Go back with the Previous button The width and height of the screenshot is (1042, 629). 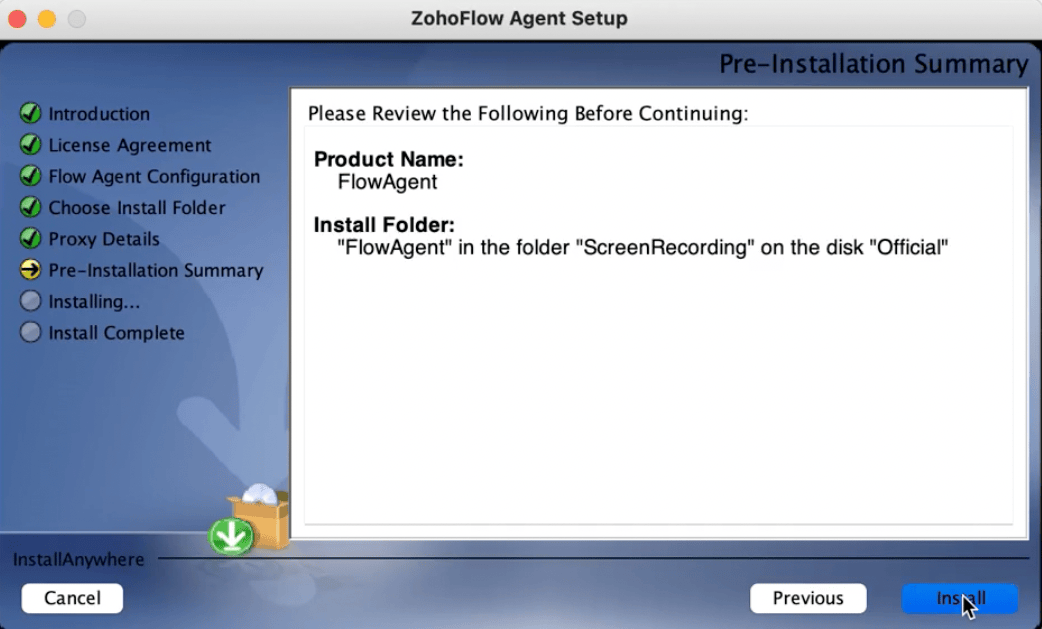(808, 598)
